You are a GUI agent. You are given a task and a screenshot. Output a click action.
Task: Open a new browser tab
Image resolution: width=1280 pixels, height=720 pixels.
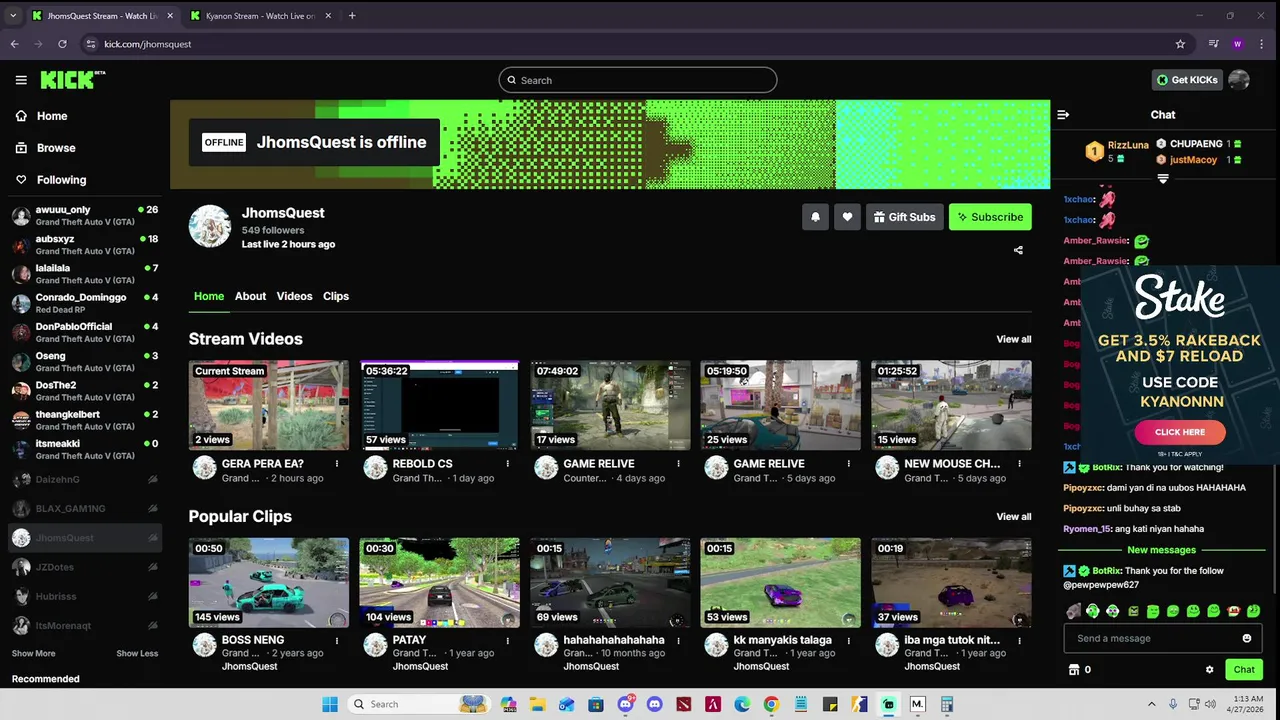[x=352, y=16]
